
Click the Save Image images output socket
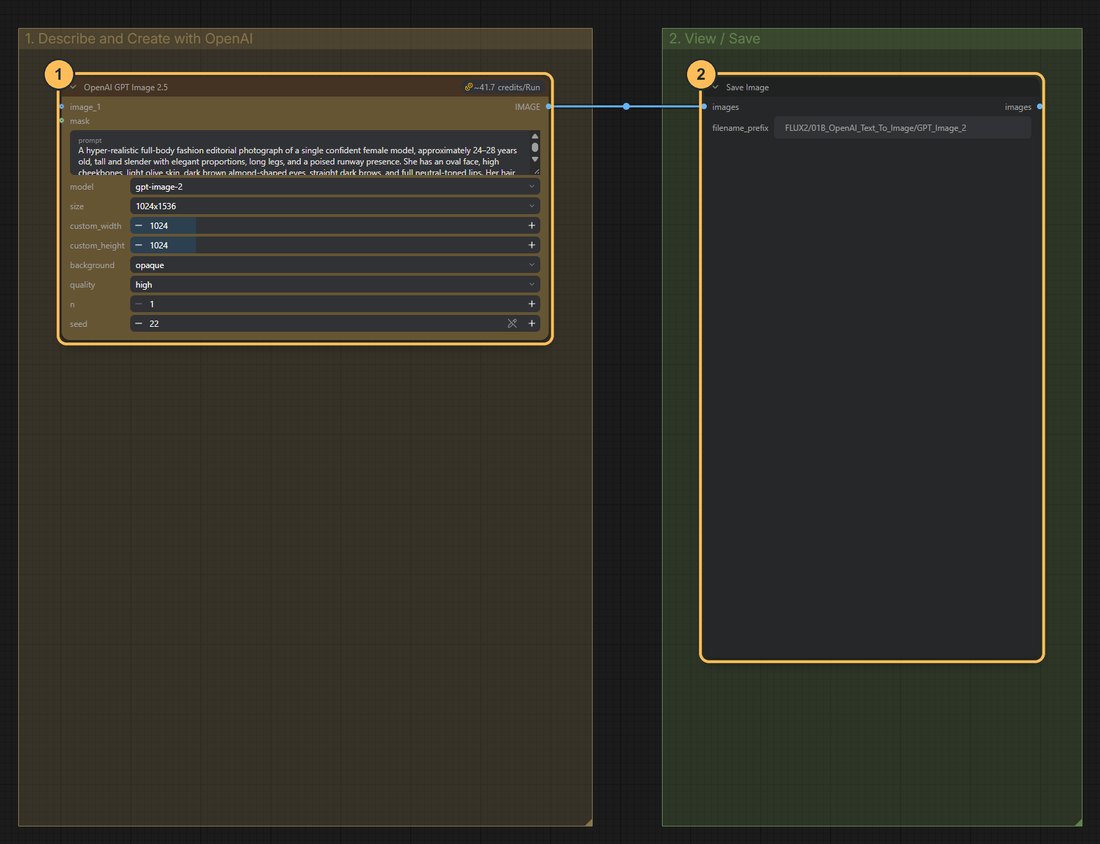[x=1040, y=107]
